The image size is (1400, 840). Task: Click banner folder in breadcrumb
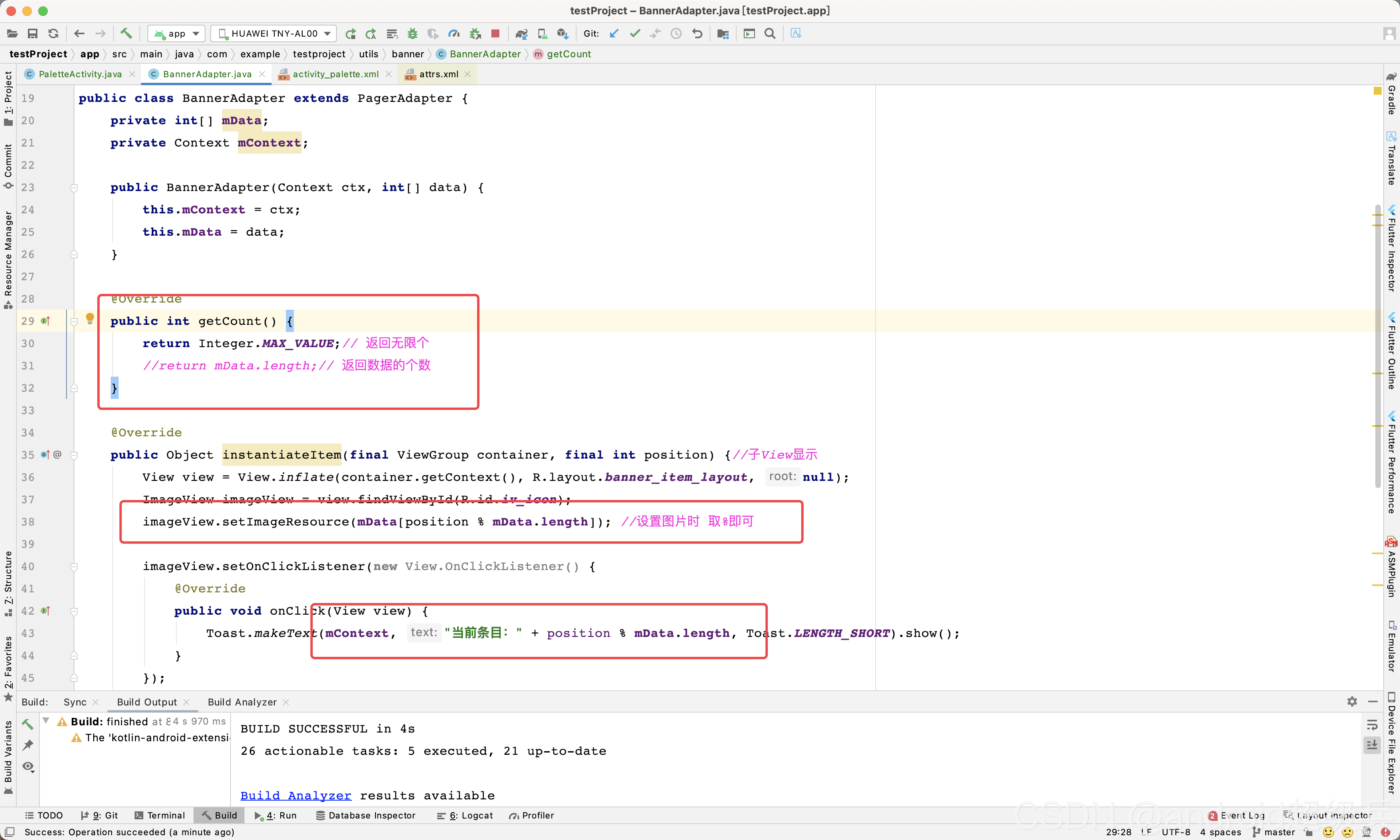(408, 54)
